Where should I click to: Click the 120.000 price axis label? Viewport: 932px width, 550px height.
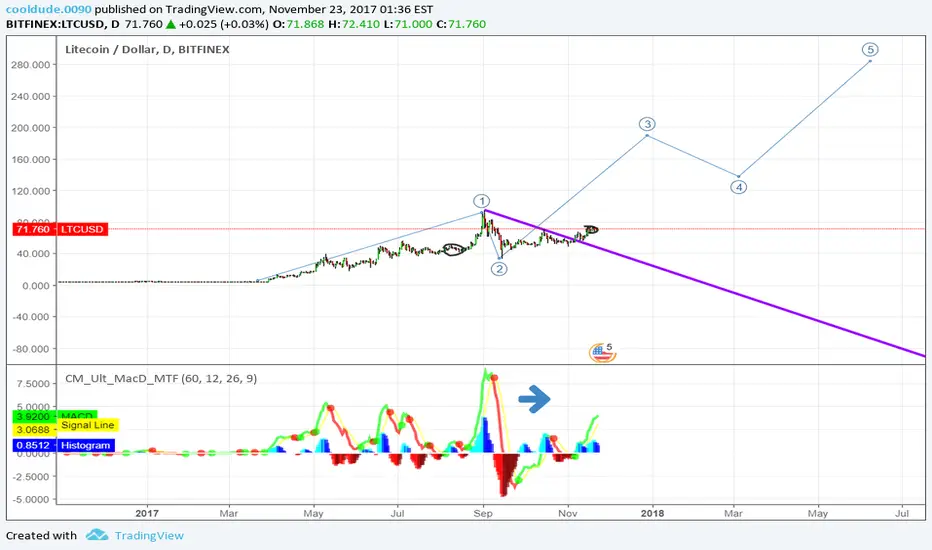point(30,191)
